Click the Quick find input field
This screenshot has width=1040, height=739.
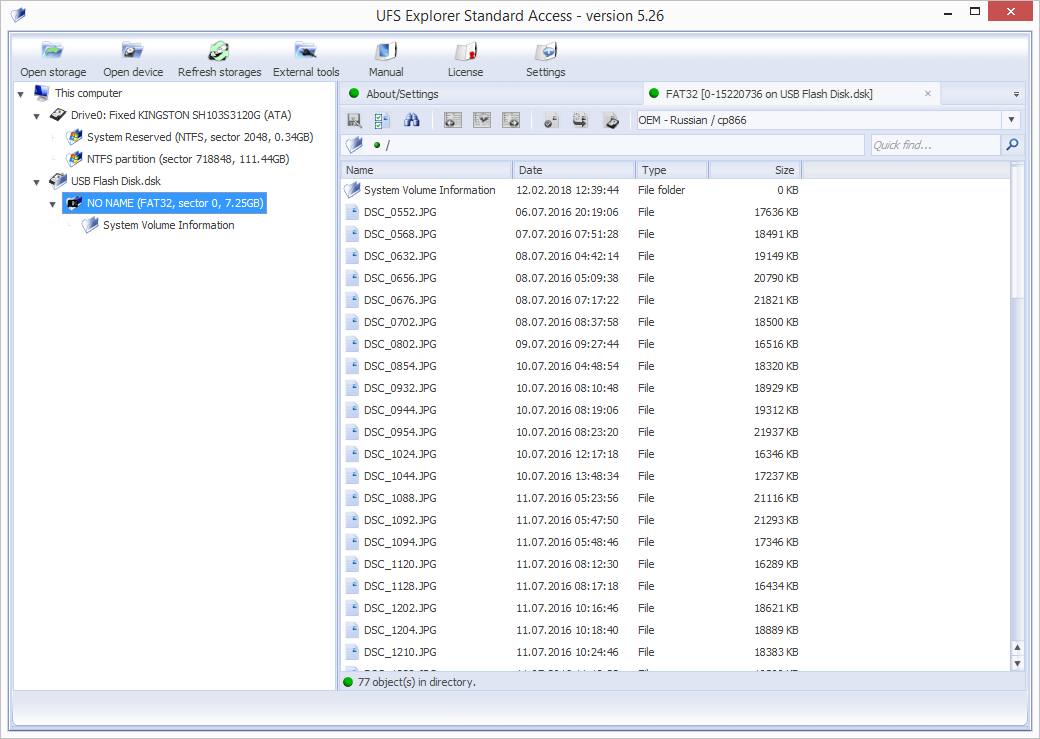934,146
